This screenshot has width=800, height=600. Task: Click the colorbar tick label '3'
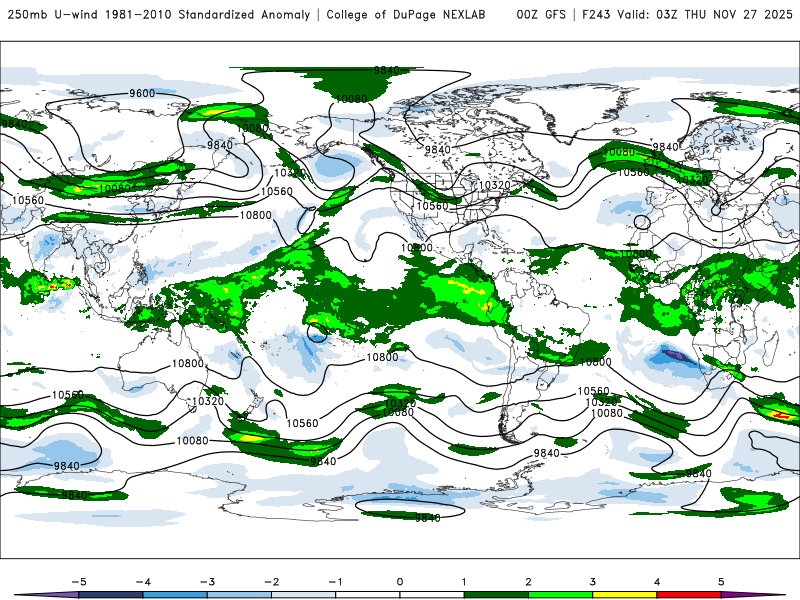coord(592,582)
